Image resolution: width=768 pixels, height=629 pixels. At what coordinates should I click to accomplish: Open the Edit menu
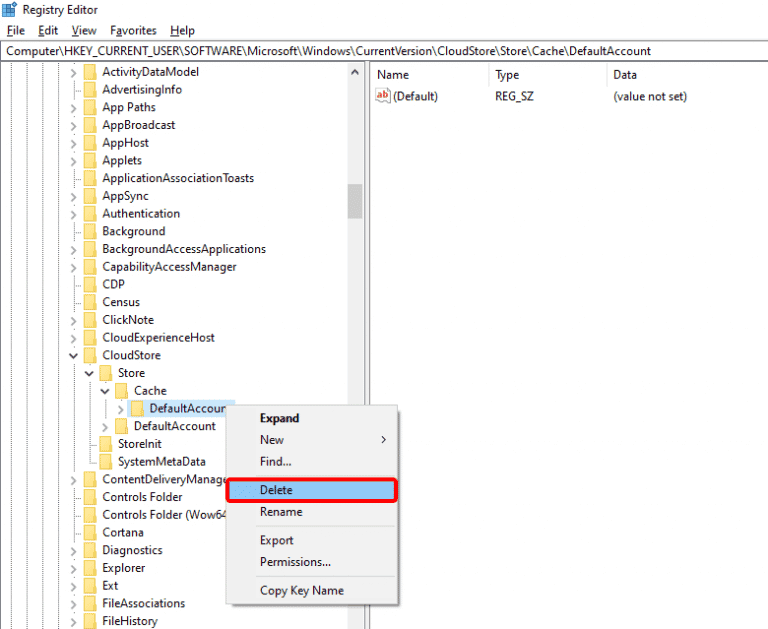click(x=48, y=30)
